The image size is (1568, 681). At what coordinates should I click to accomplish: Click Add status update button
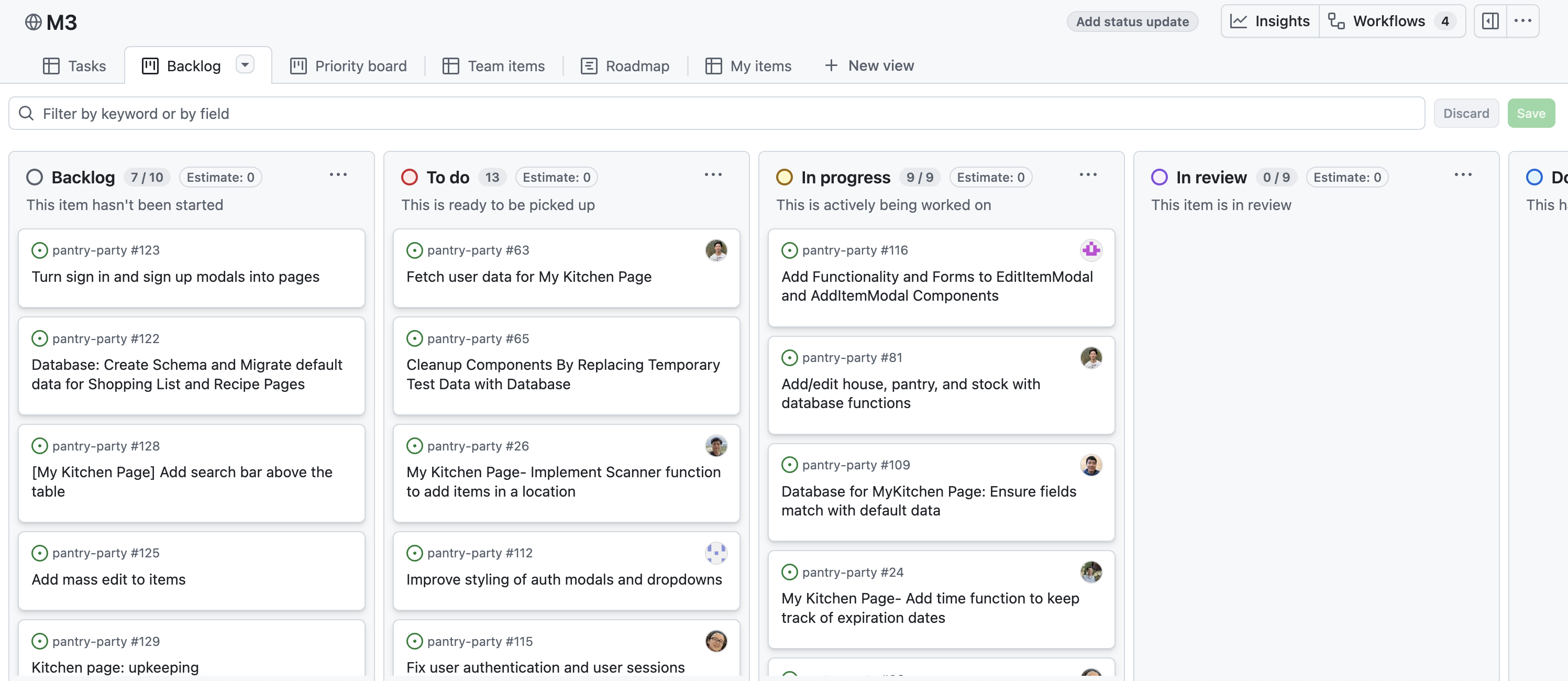pyautogui.click(x=1132, y=22)
